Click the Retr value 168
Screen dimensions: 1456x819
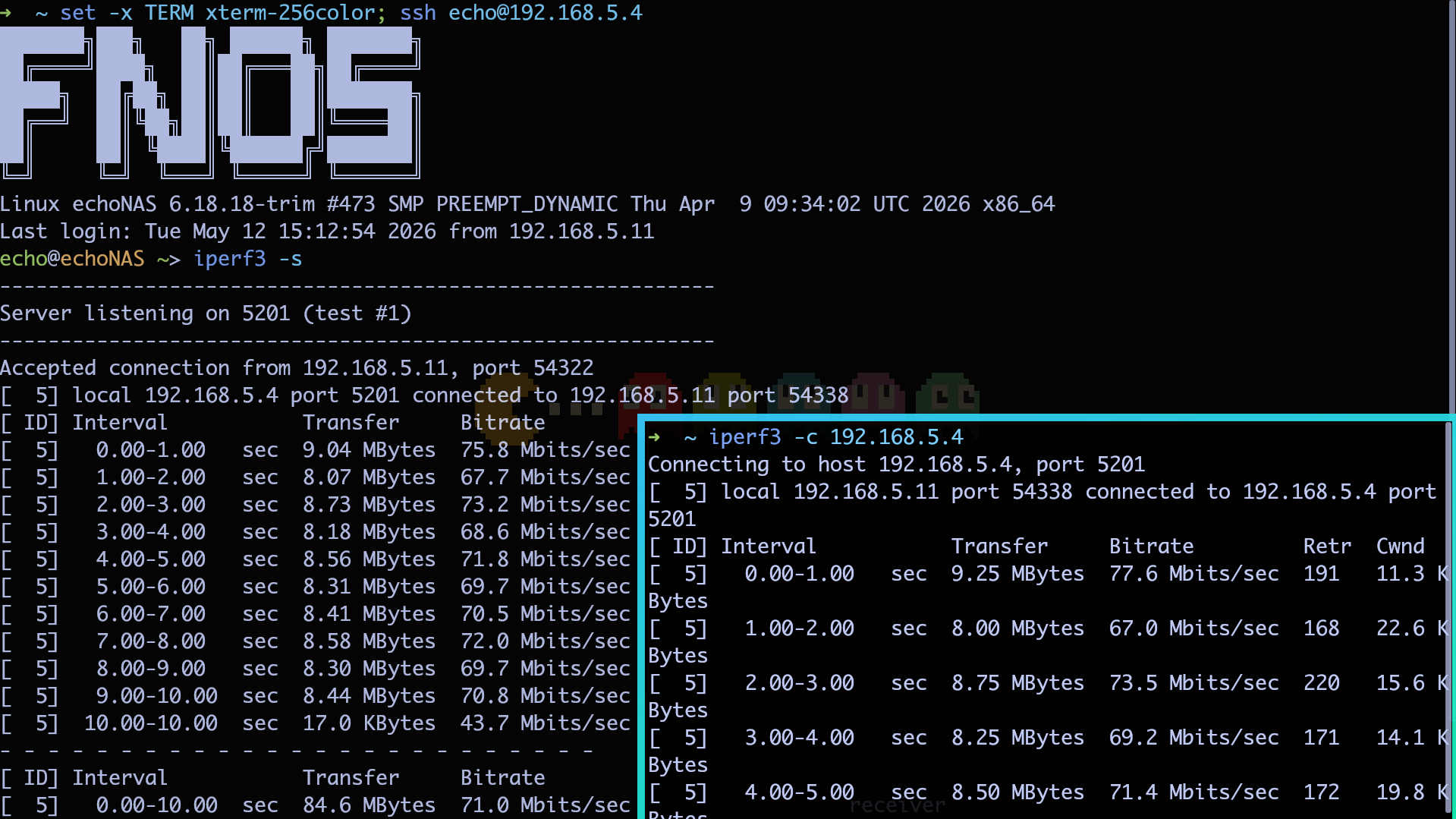[1322, 628]
